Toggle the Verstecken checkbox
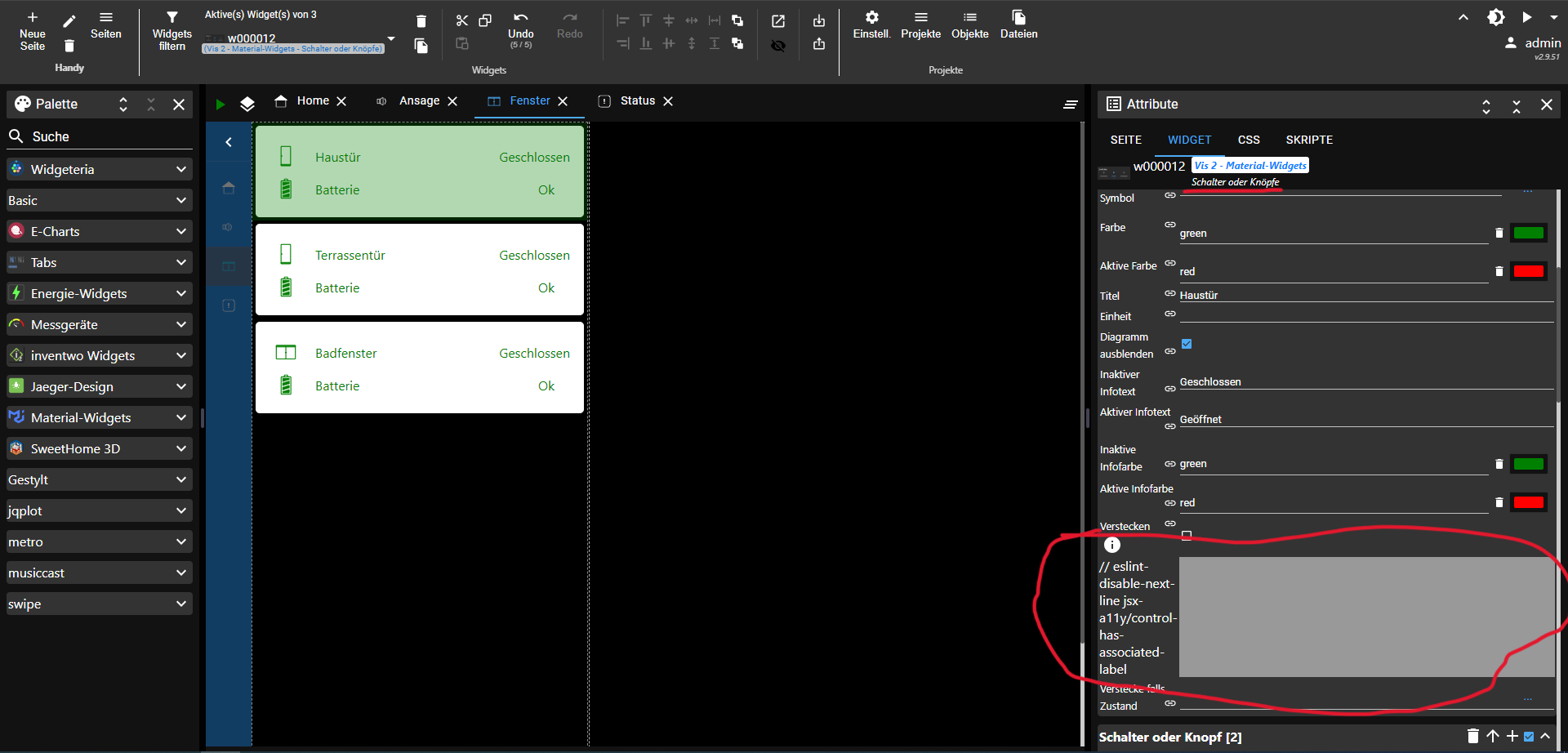This screenshot has width=1568, height=753. click(1187, 536)
